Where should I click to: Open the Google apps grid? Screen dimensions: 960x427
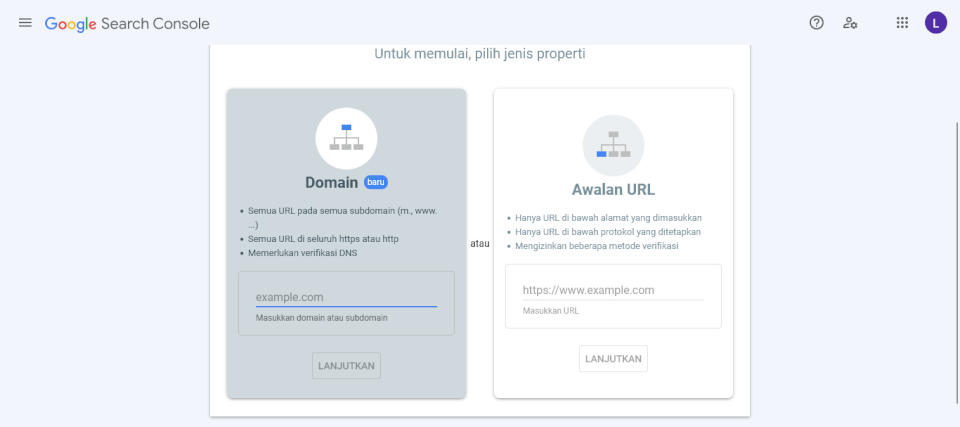coord(902,23)
